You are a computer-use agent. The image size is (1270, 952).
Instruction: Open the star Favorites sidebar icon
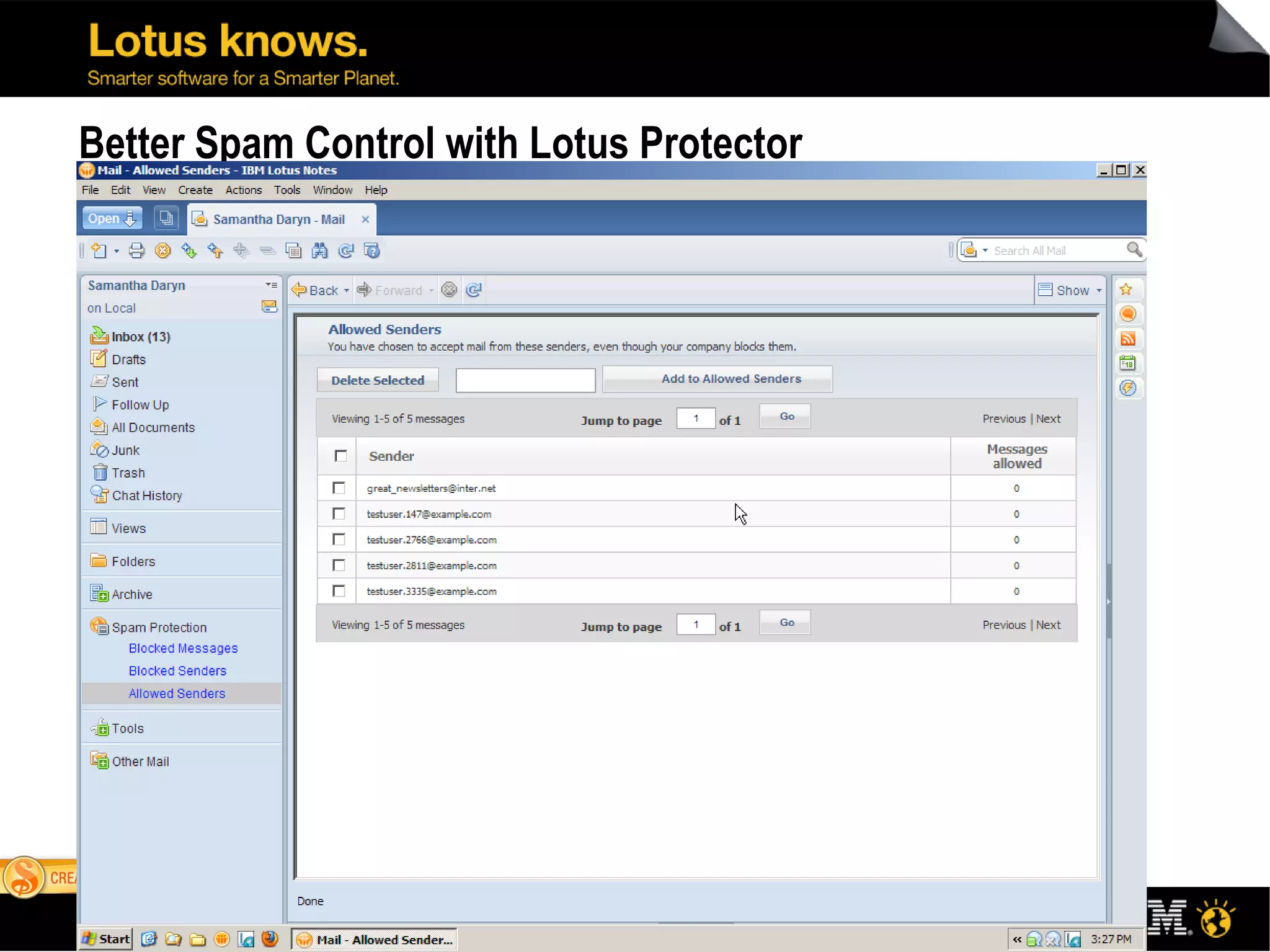1127,290
